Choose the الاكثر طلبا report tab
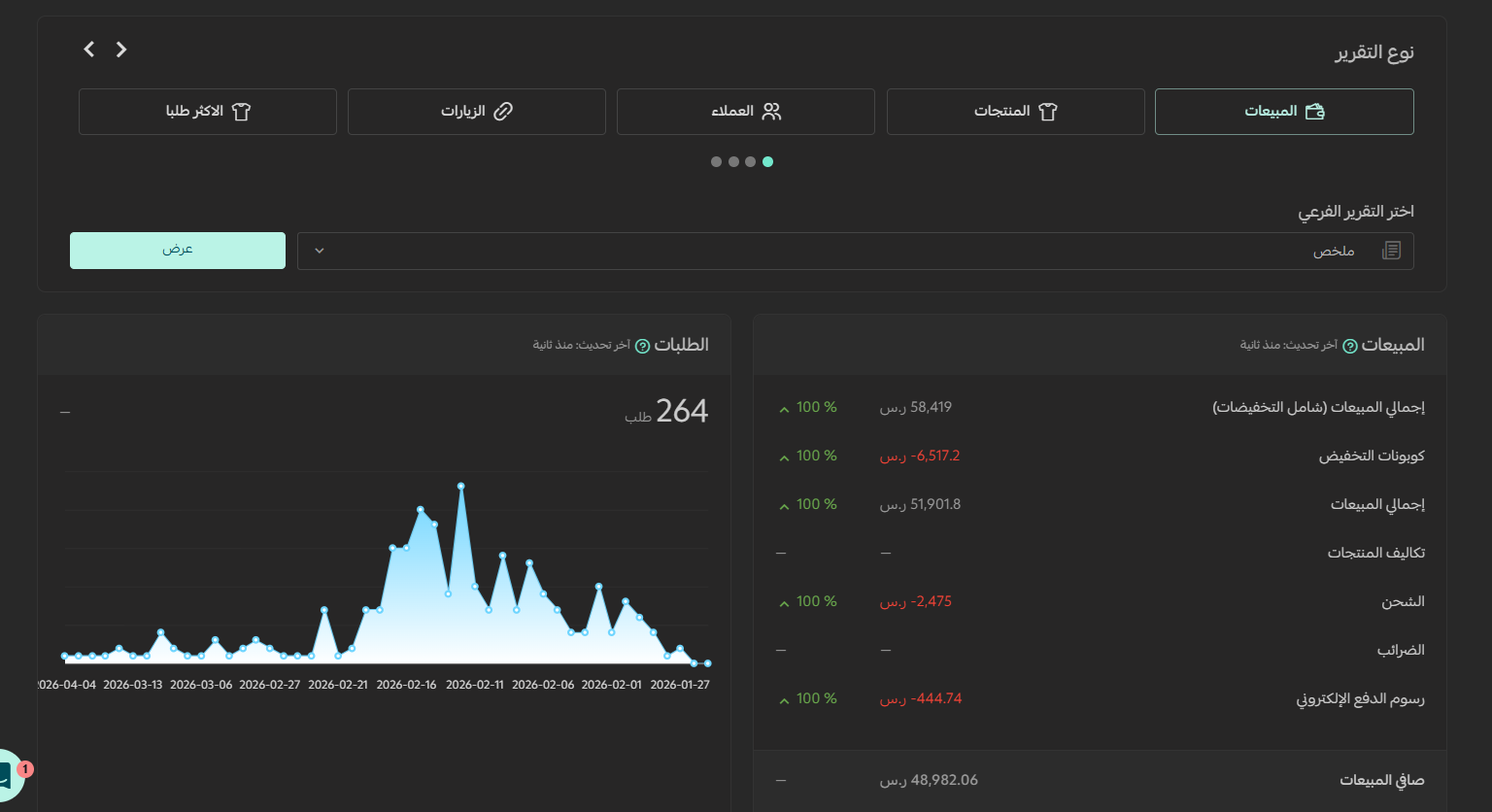The width and height of the screenshot is (1492, 812). [208, 112]
